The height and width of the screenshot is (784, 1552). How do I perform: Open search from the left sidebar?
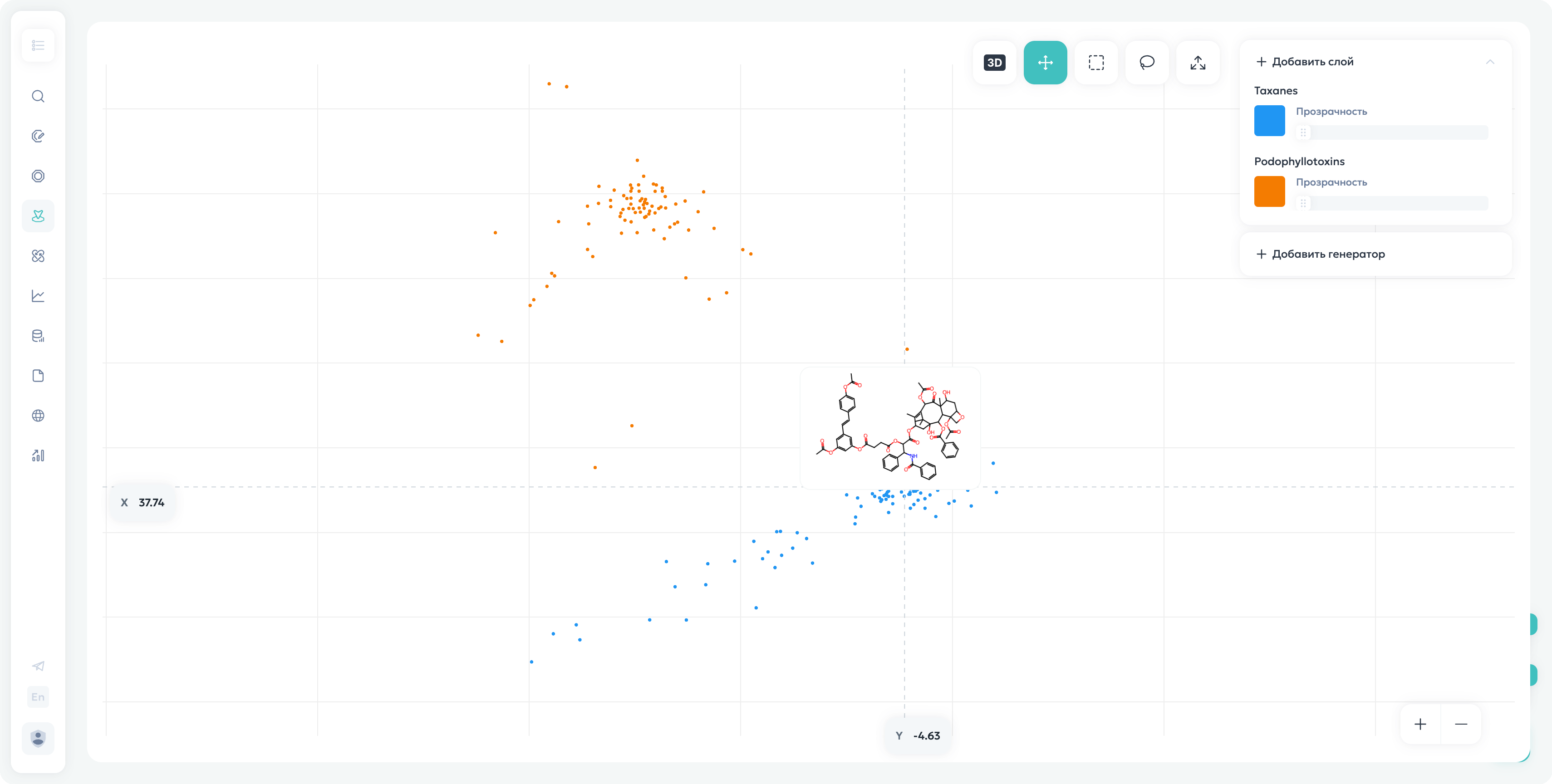(x=38, y=96)
